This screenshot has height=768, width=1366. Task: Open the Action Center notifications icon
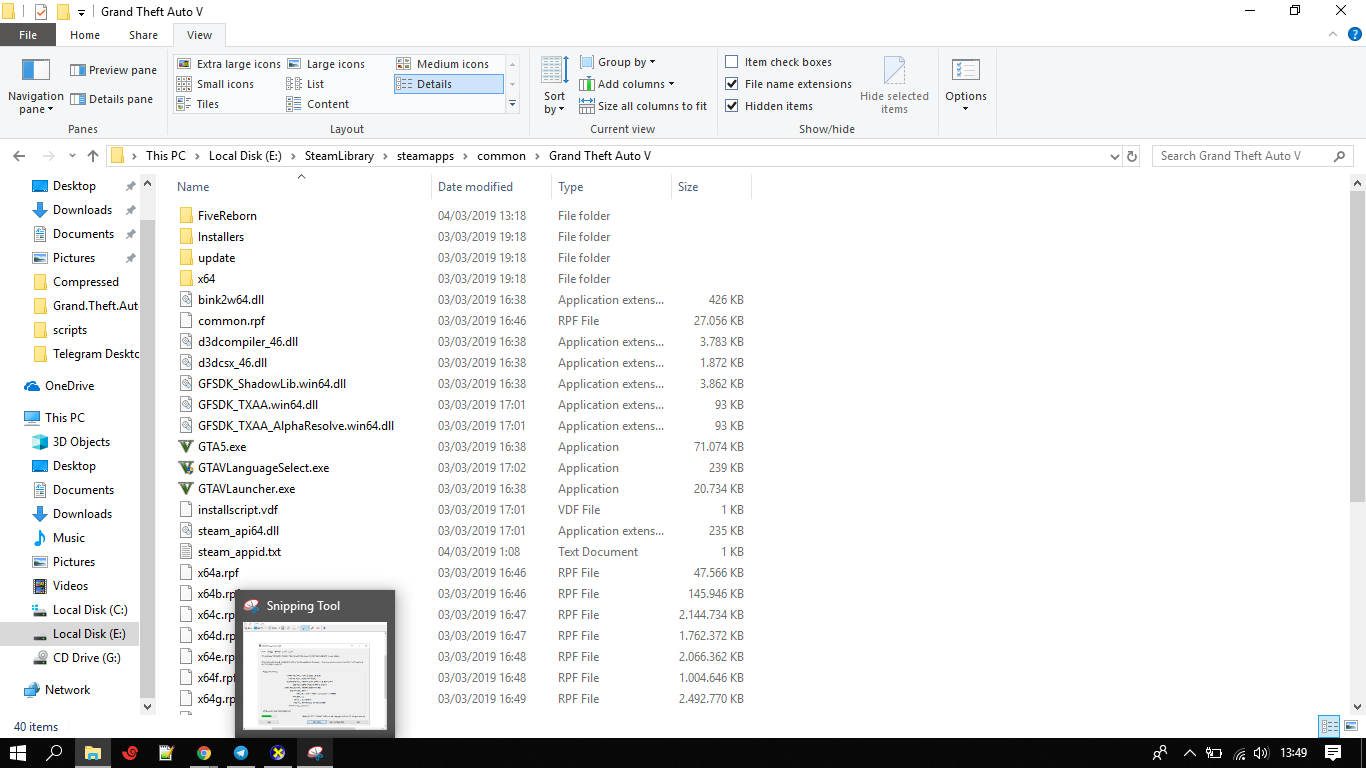(x=1333, y=753)
